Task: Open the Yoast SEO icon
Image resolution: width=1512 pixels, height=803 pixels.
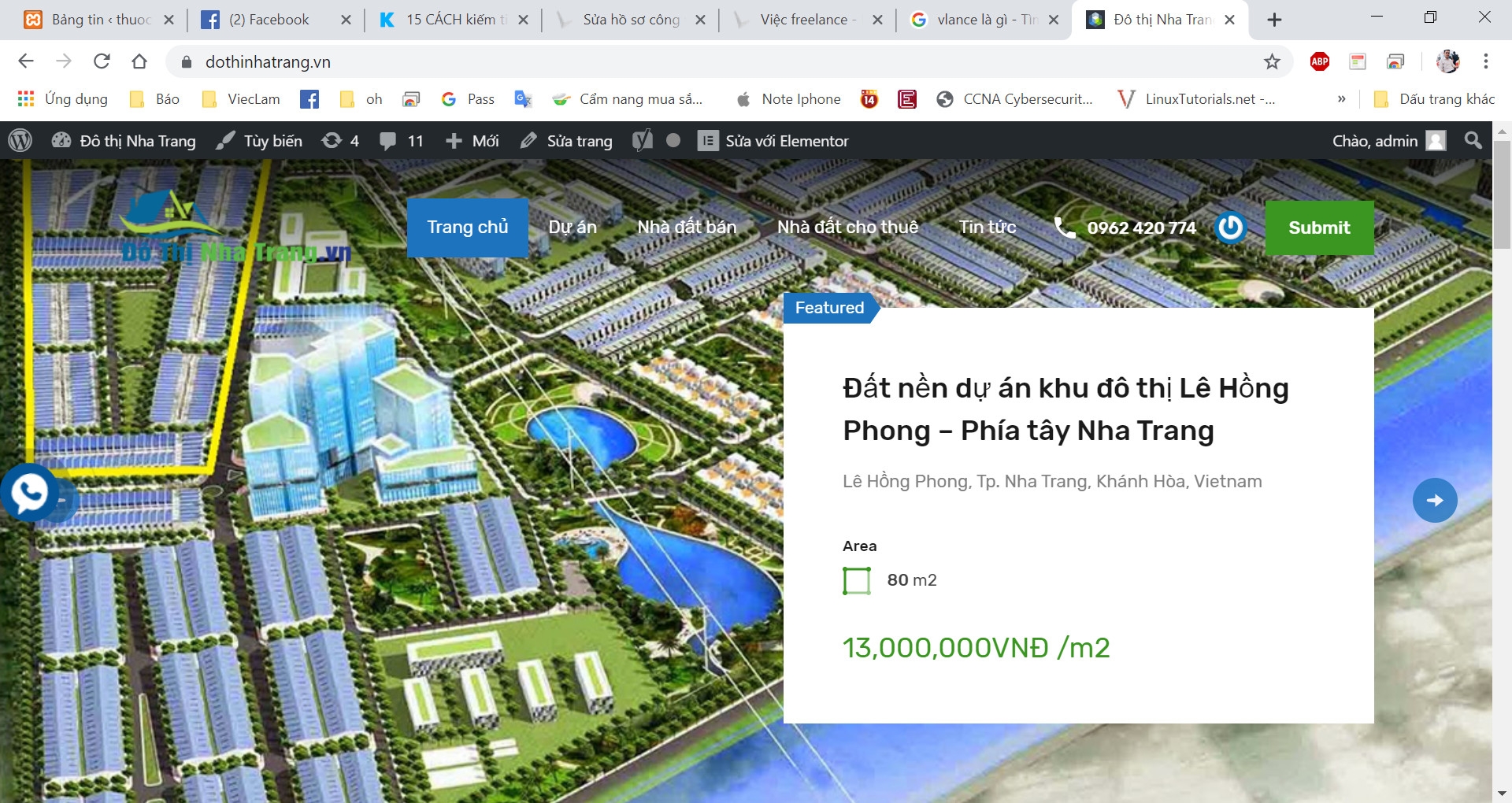Action: pos(643,141)
